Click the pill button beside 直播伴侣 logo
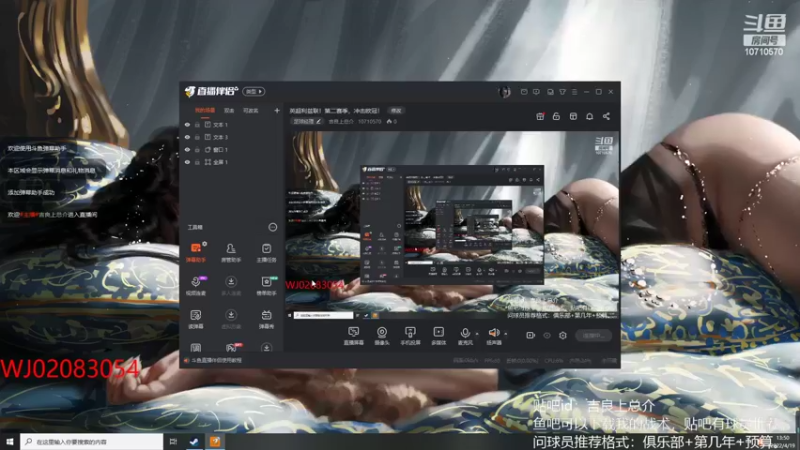Image resolution: width=800 pixels, height=450 pixels. (254, 91)
